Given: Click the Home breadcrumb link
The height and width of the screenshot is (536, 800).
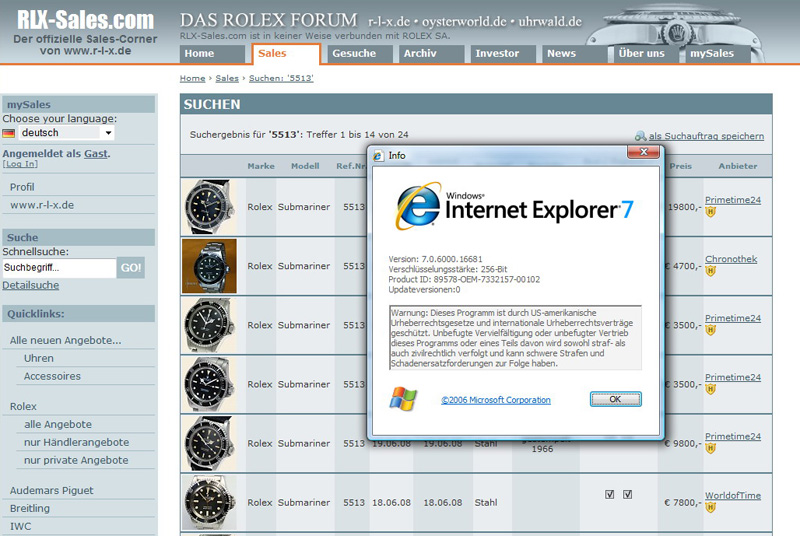Looking at the screenshot, I should coord(192,78).
